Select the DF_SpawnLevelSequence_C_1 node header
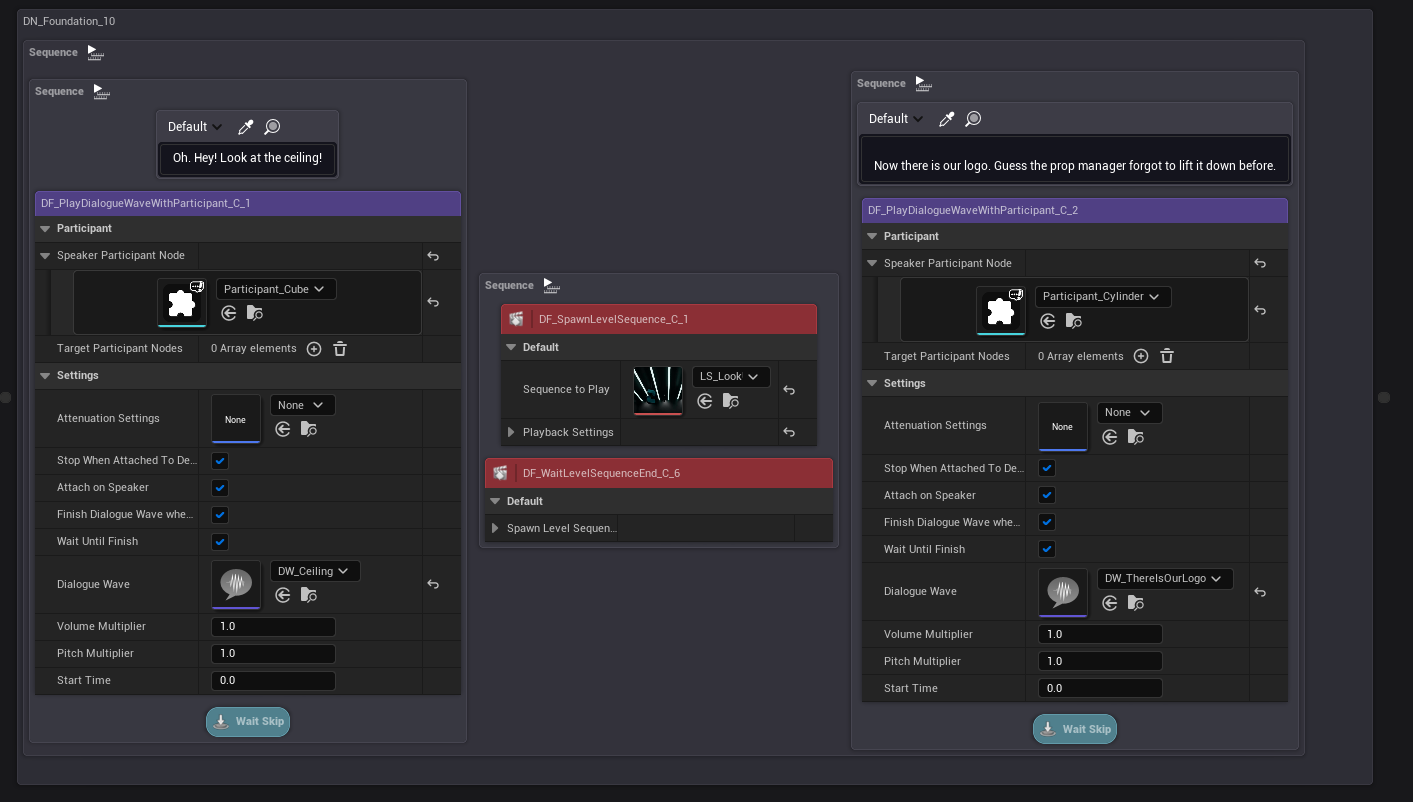This screenshot has height=802, width=1413. click(x=659, y=320)
